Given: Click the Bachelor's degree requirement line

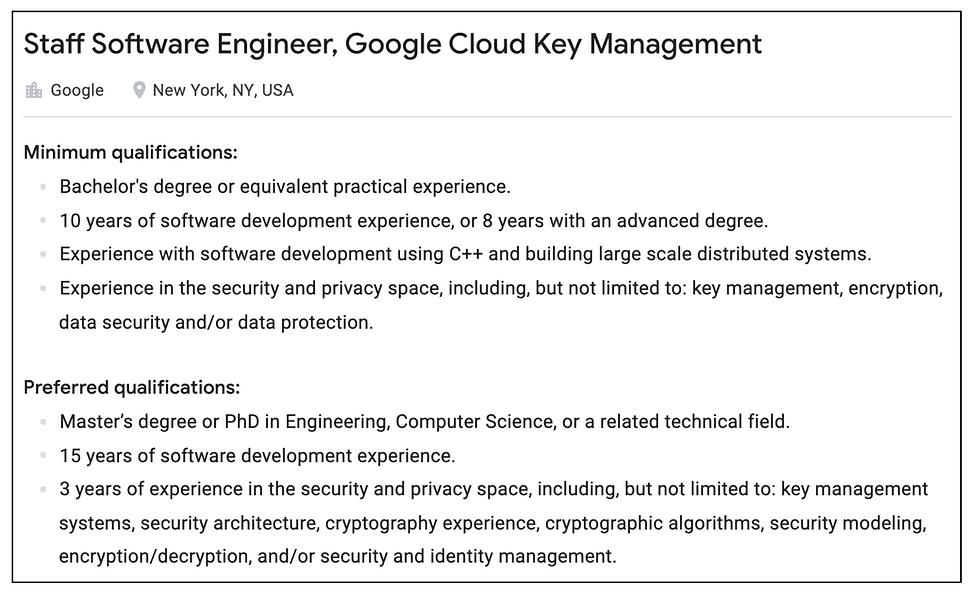Looking at the screenshot, I should (x=285, y=187).
